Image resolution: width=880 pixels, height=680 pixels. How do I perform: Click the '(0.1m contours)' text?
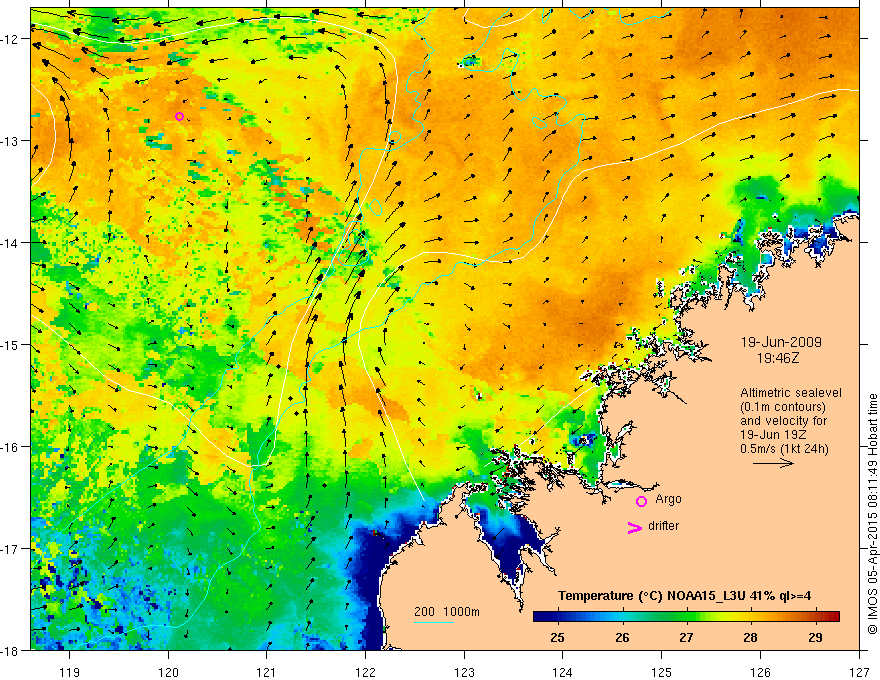click(x=783, y=407)
